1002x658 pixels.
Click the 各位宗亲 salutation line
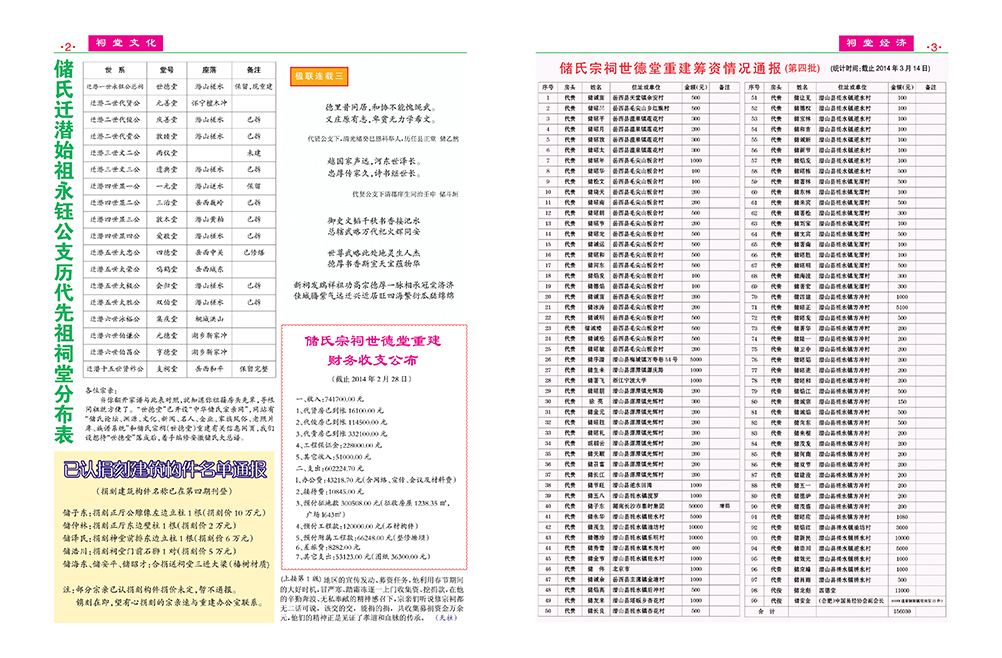101,389
